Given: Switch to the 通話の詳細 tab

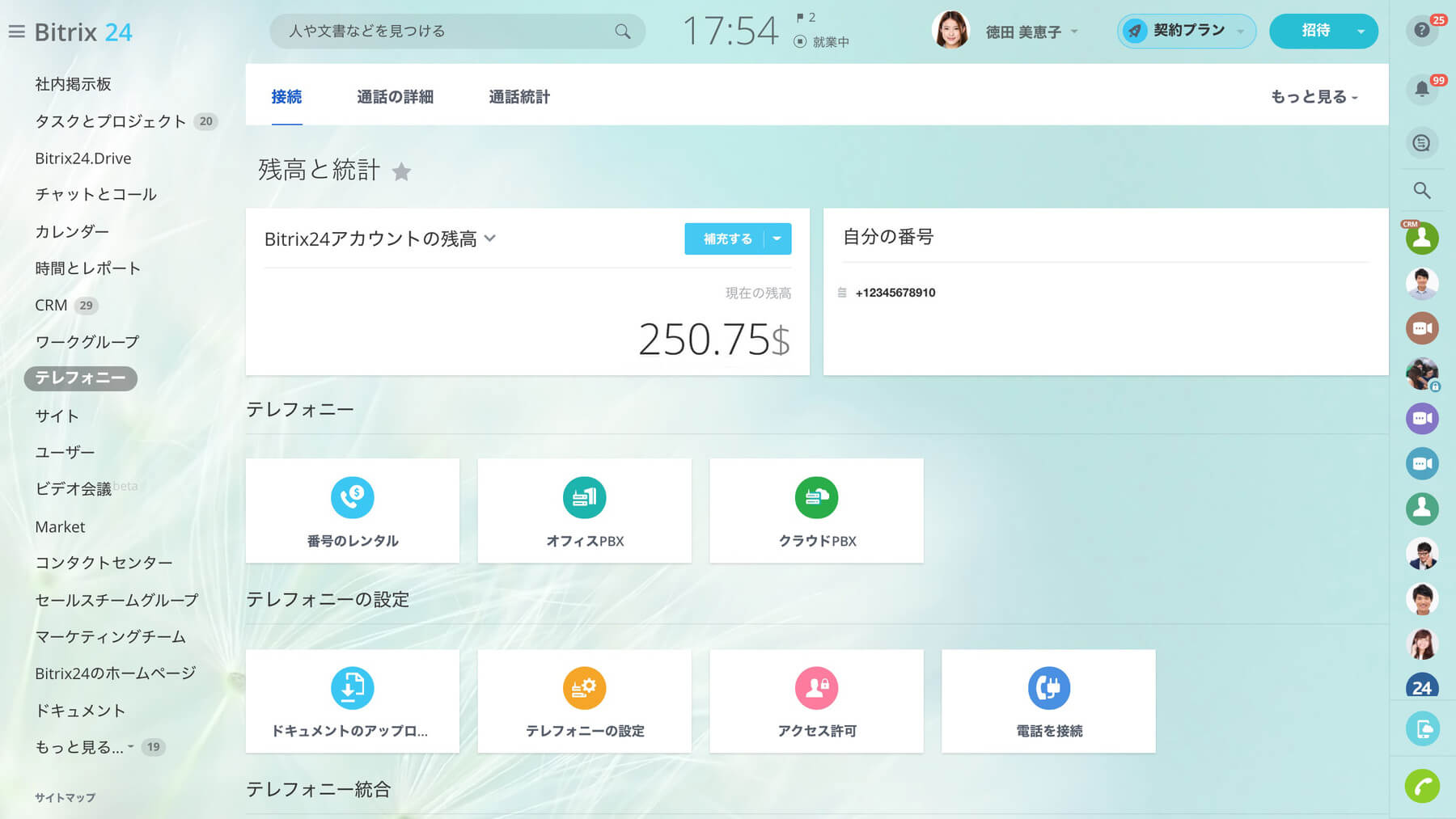Looking at the screenshot, I should [395, 97].
